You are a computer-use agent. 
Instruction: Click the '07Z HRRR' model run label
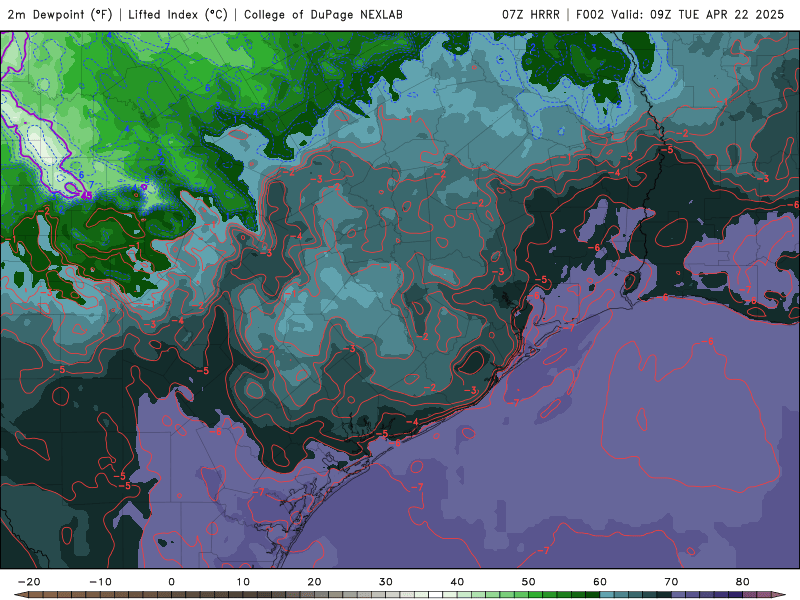click(531, 14)
